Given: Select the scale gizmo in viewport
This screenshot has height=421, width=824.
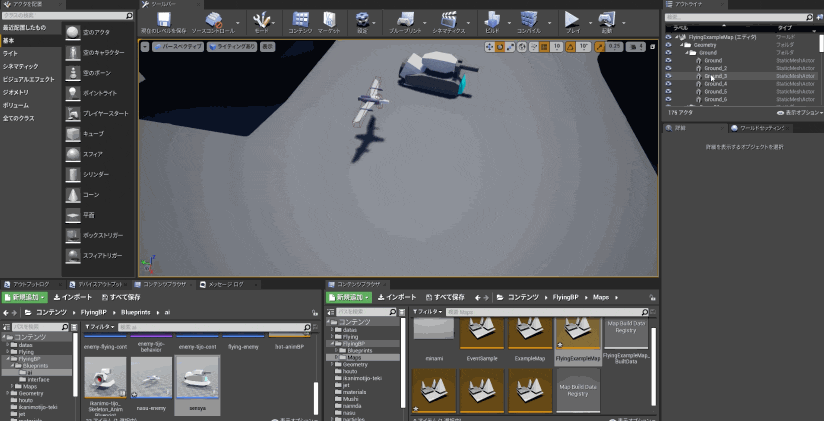Looking at the screenshot, I should (510, 47).
